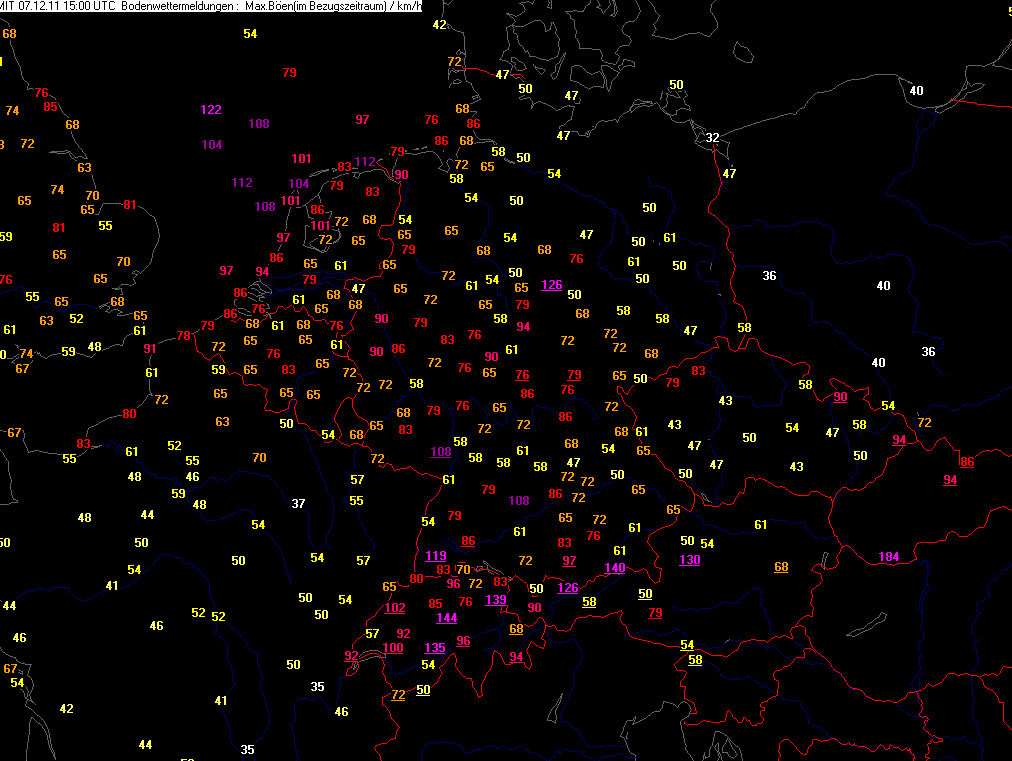Click the underlined red 76 reading

[x=522, y=375]
